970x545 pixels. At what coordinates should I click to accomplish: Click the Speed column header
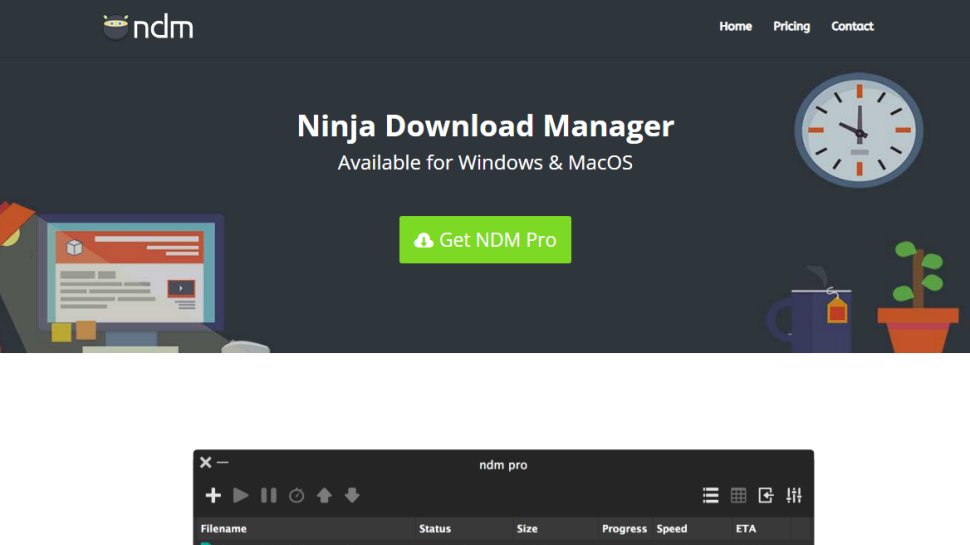672,529
